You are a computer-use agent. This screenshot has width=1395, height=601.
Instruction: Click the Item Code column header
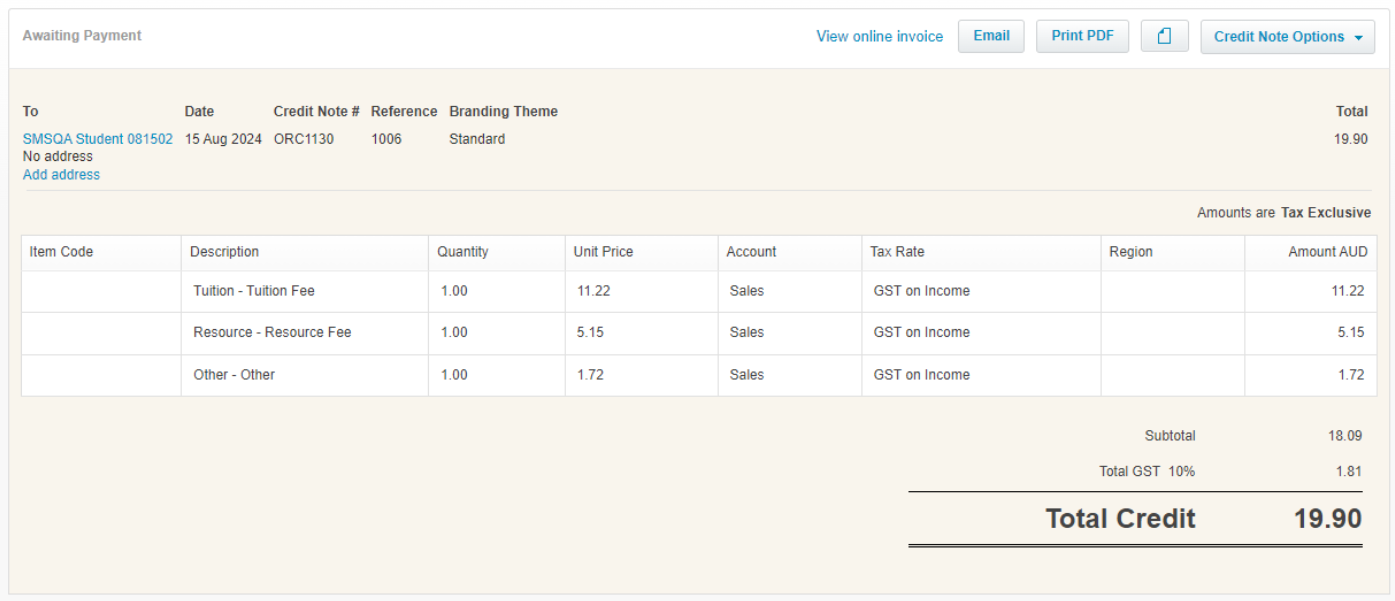click(61, 252)
